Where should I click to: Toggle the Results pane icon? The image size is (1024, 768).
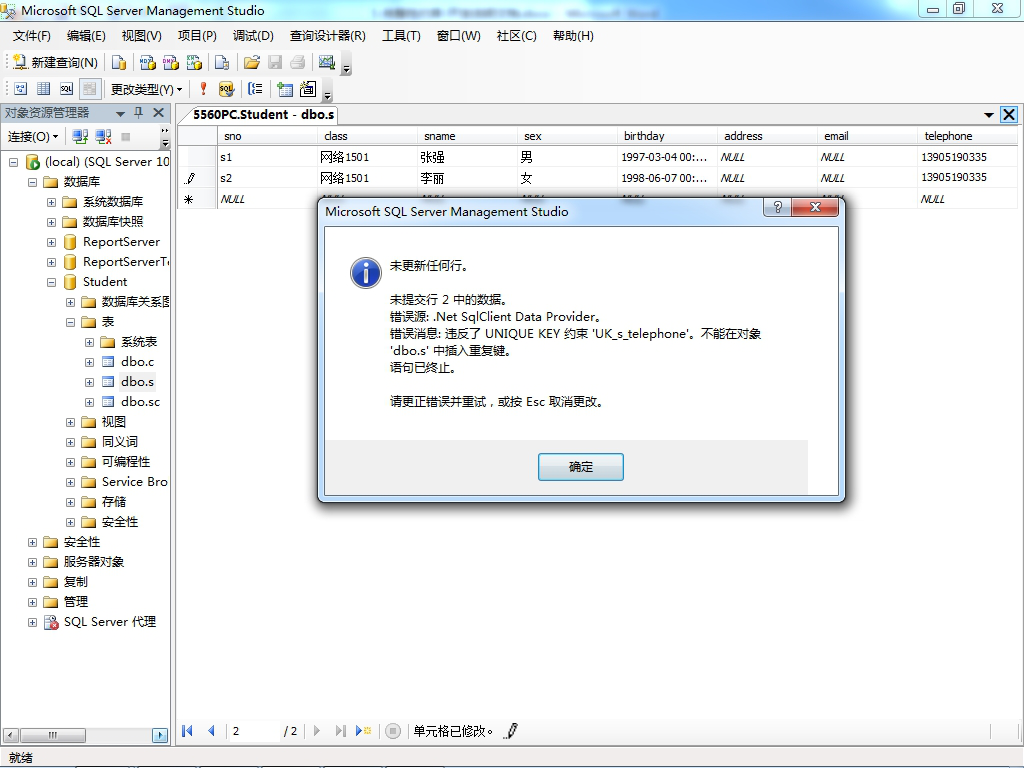[89, 89]
